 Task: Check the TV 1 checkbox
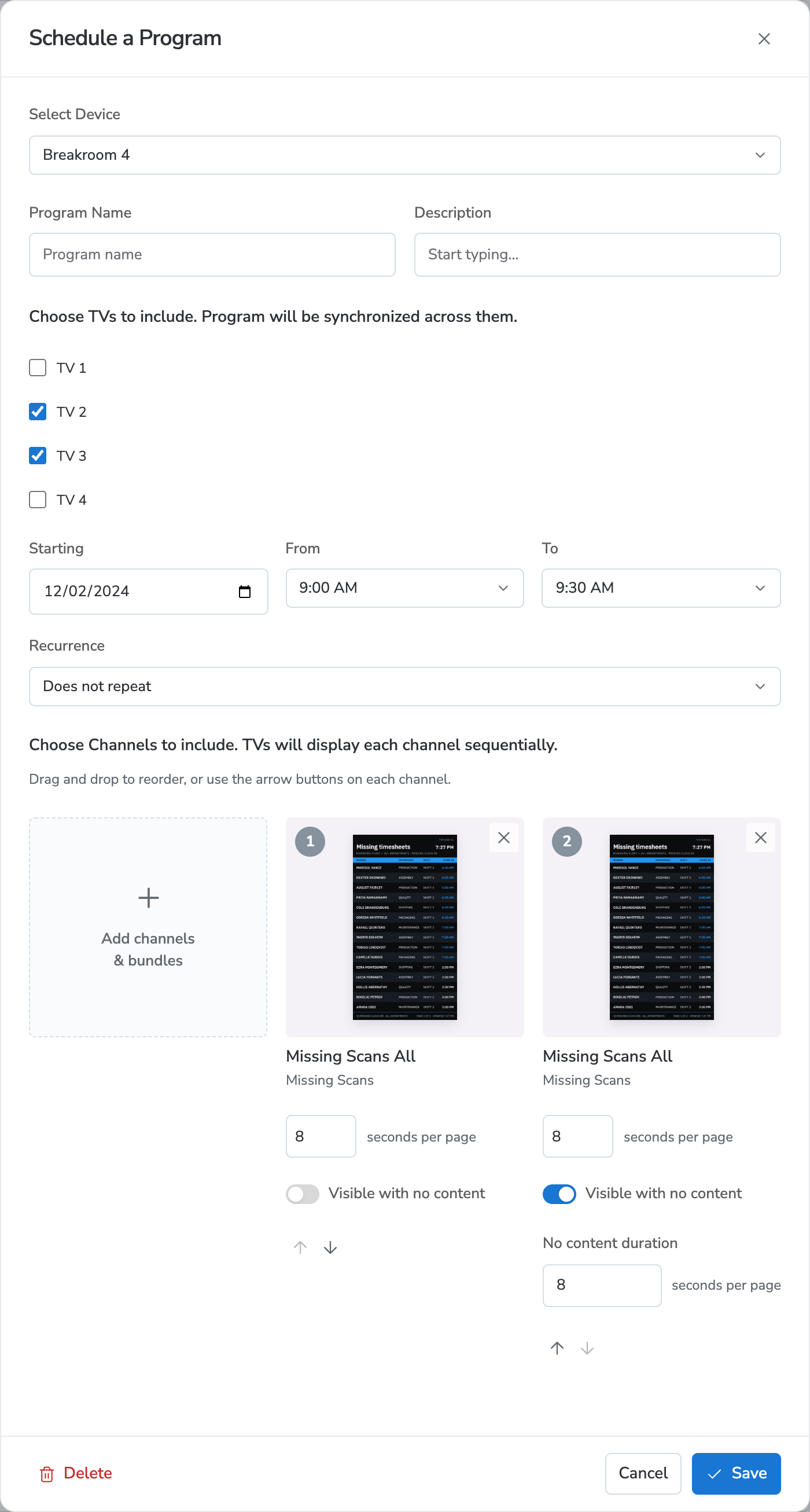(38, 368)
